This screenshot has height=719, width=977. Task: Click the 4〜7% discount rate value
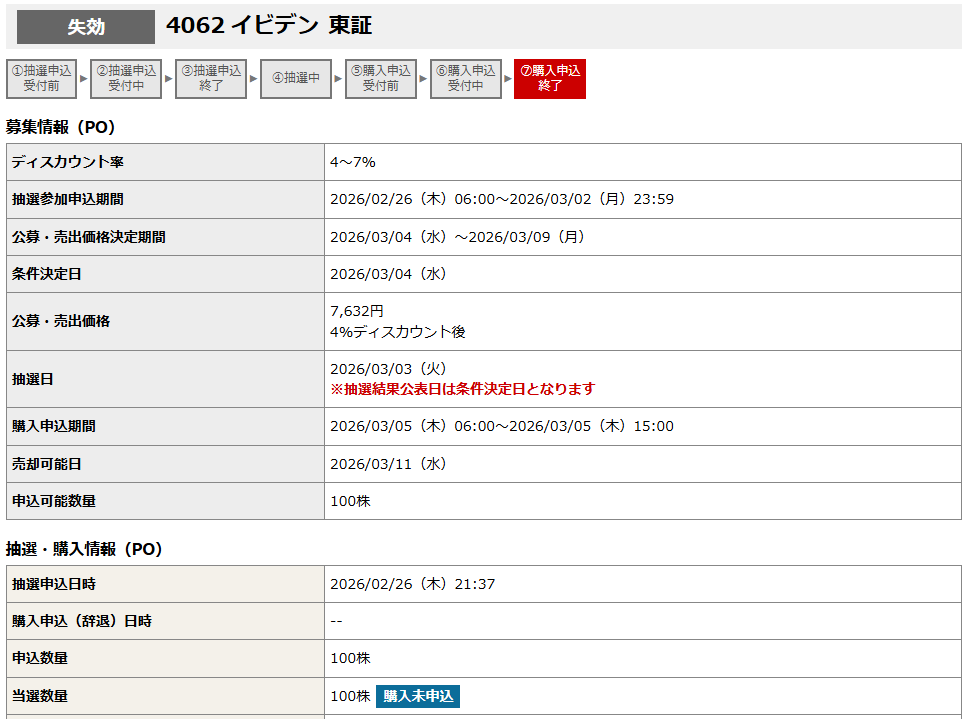coord(352,162)
